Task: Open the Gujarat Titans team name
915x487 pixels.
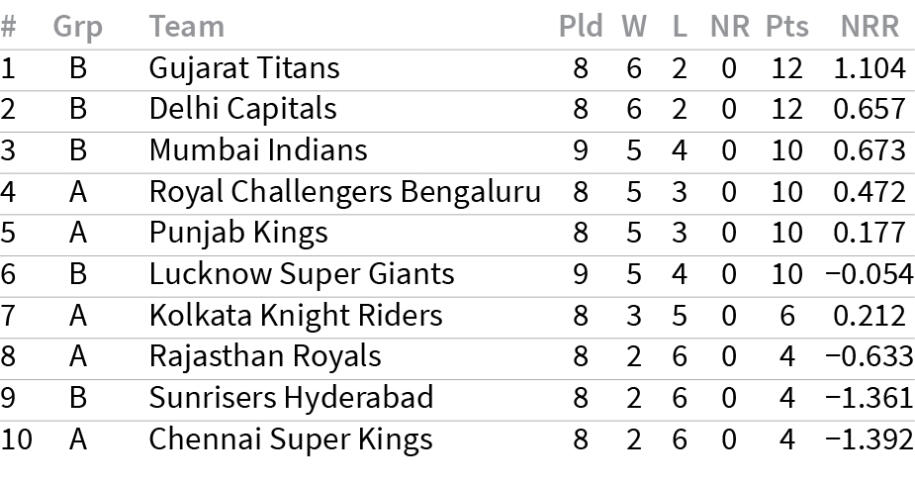Action: pyautogui.click(x=244, y=69)
